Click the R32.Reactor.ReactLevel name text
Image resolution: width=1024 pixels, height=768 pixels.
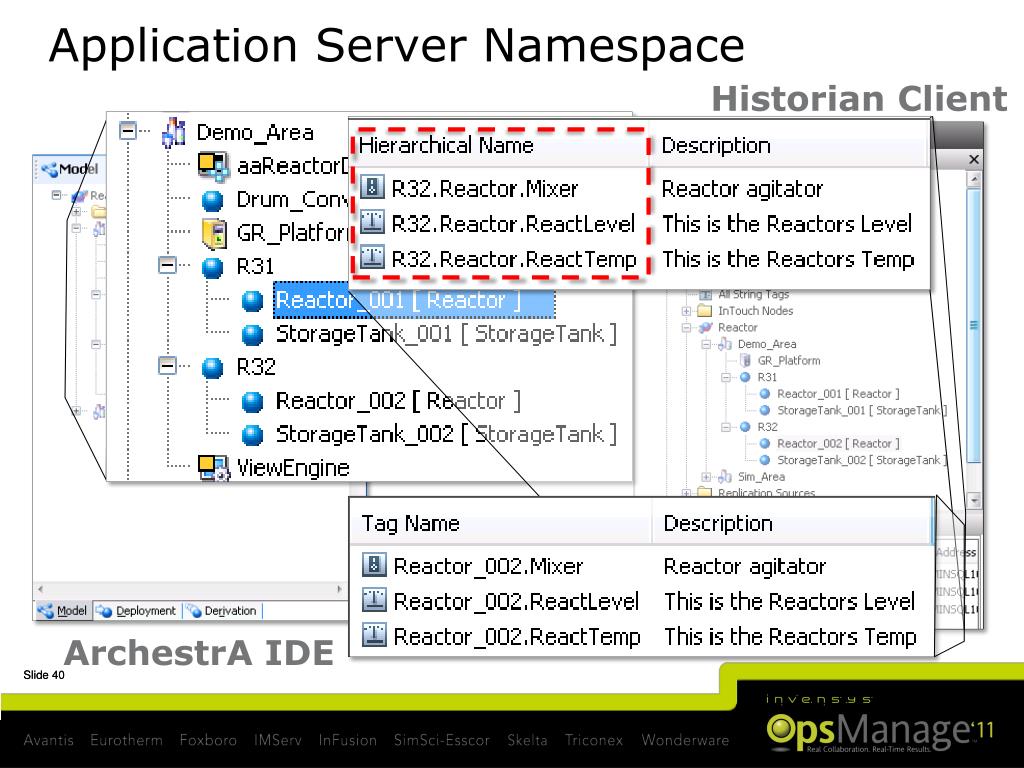pyautogui.click(x=513, y=223)
